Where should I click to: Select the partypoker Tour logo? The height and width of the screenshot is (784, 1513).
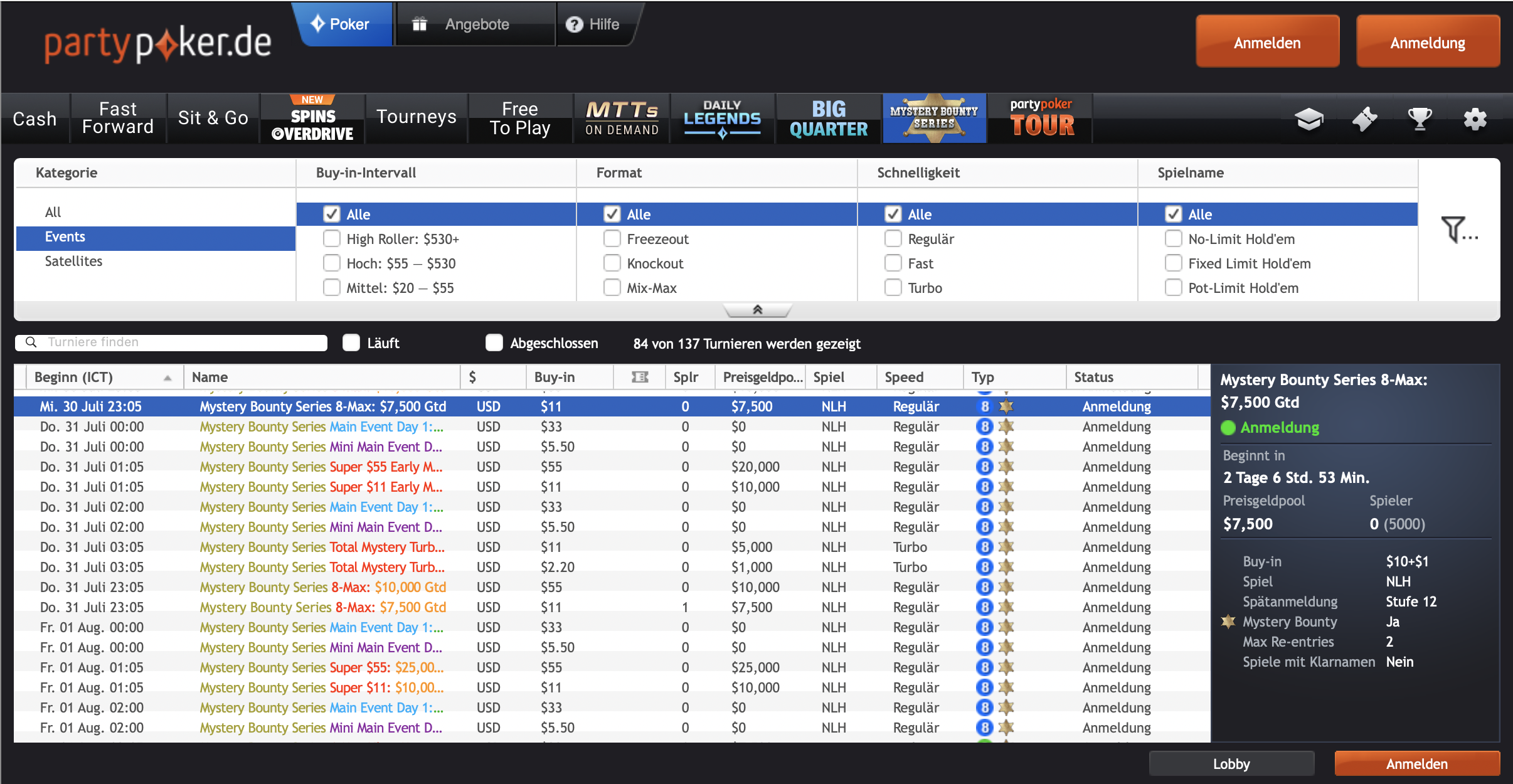pyautogui.click(x=1041, y=118)
